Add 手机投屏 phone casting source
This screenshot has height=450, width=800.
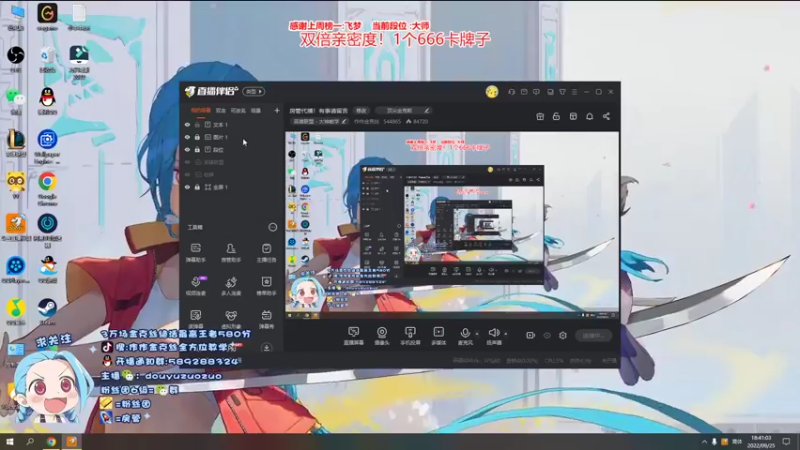[x=410, y=336]
